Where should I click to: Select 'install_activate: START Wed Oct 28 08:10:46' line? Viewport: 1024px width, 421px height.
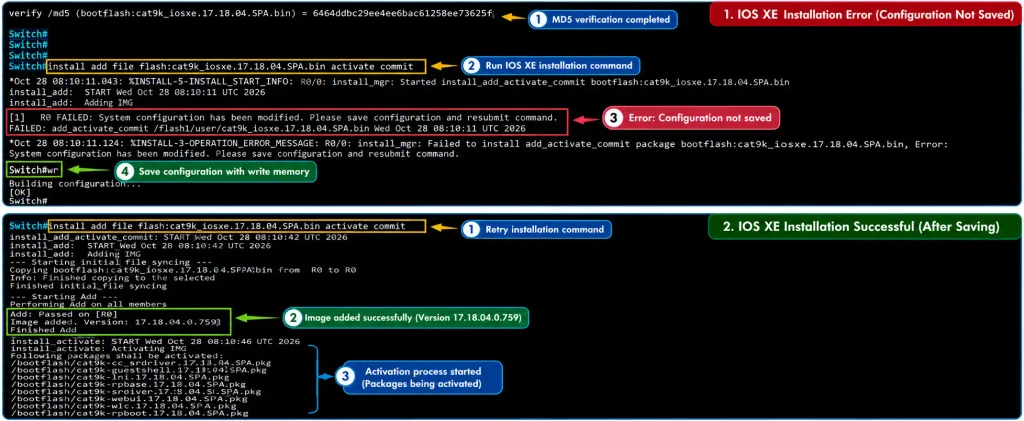click(x=155, y=341)
